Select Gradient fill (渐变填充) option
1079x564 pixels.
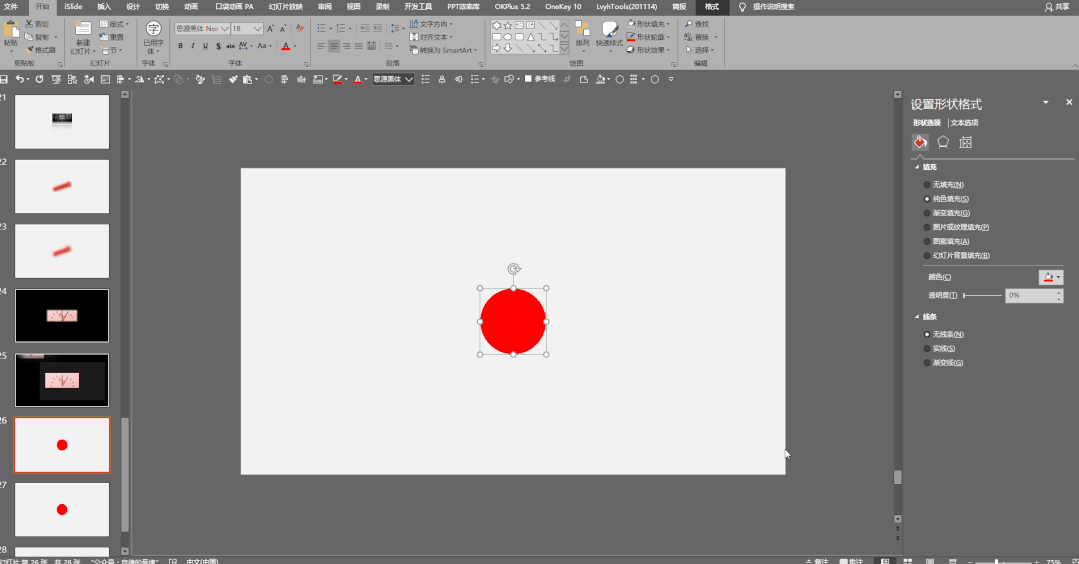tap(927, 213)
